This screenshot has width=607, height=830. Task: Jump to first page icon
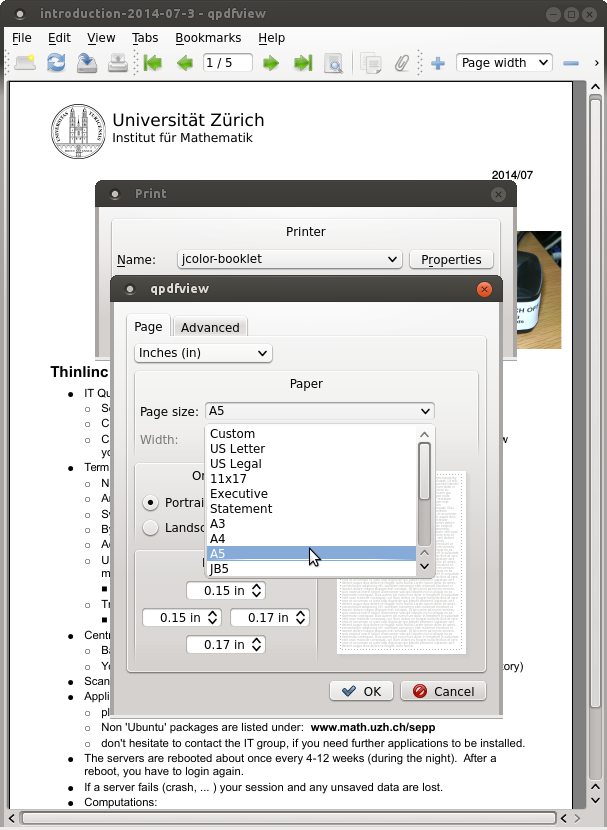153,63
